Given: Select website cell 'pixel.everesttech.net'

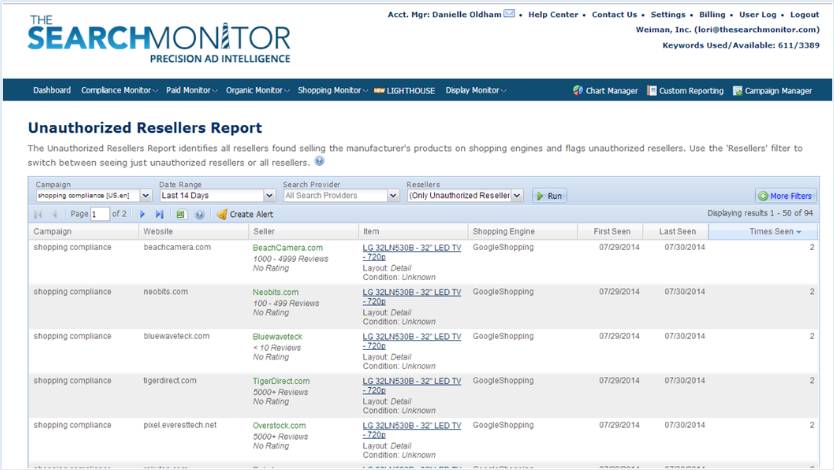Looking at the screenshot, I should (x=180, y=425).
